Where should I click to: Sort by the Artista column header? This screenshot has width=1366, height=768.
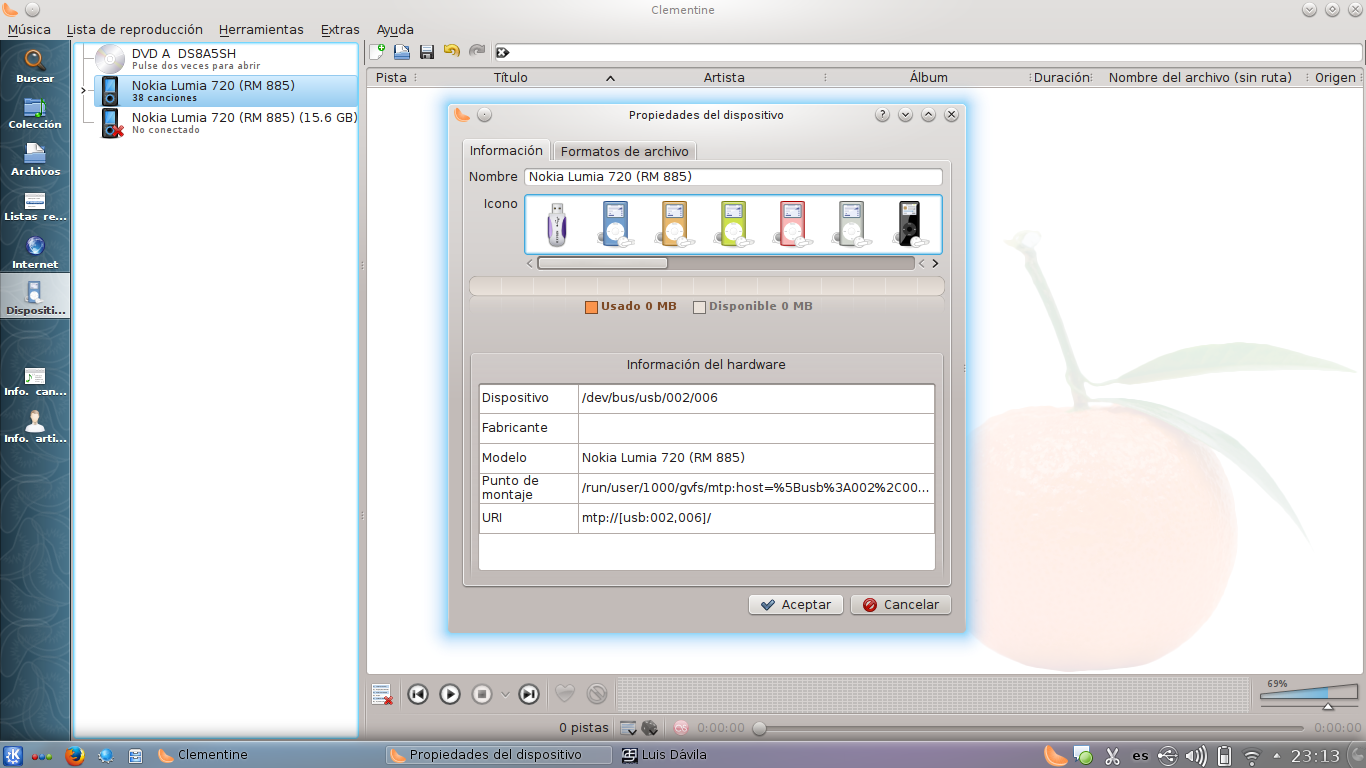pyautogui.click(x=724, y=77)
